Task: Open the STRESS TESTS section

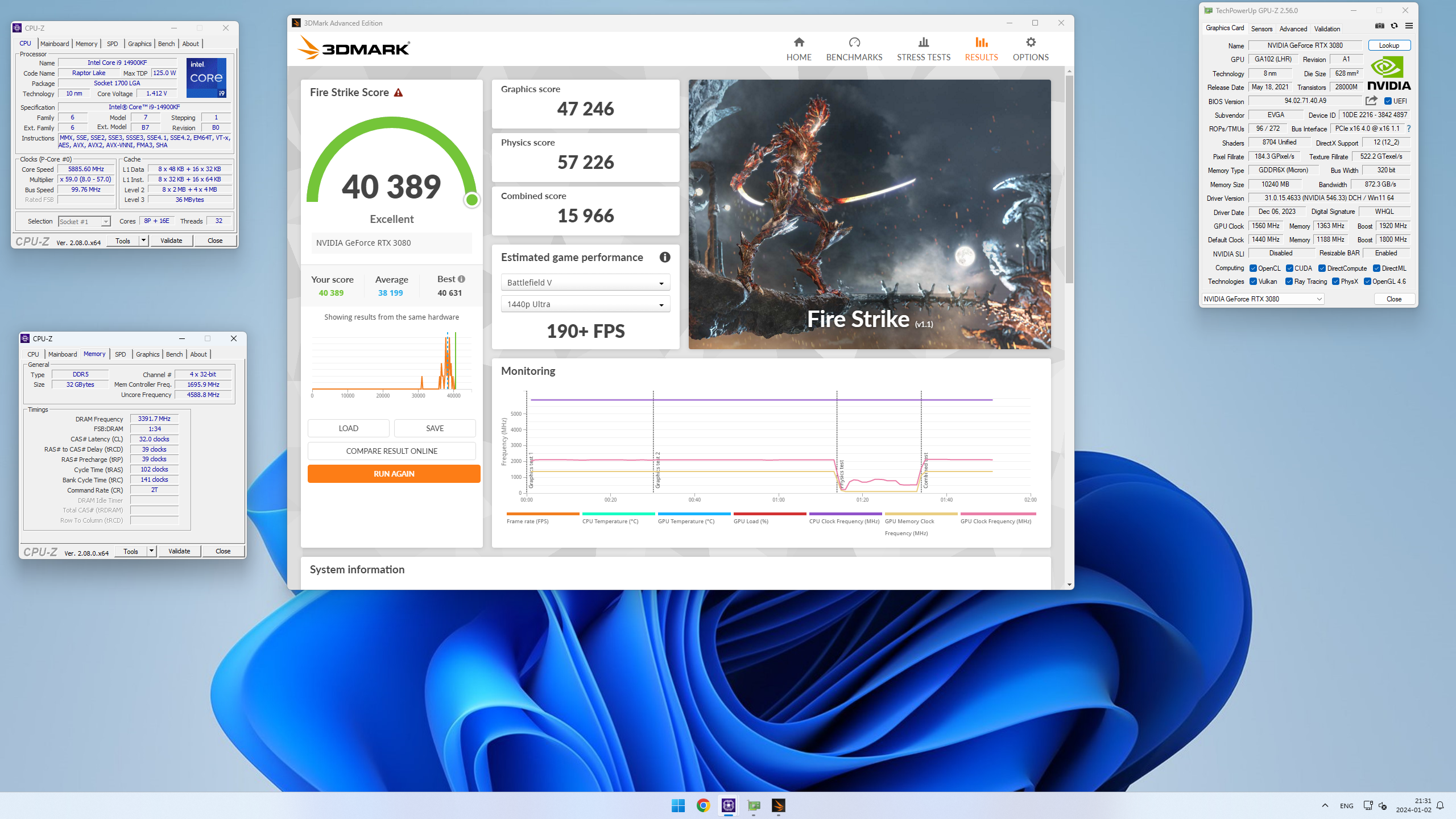Action: coord(923,49)
